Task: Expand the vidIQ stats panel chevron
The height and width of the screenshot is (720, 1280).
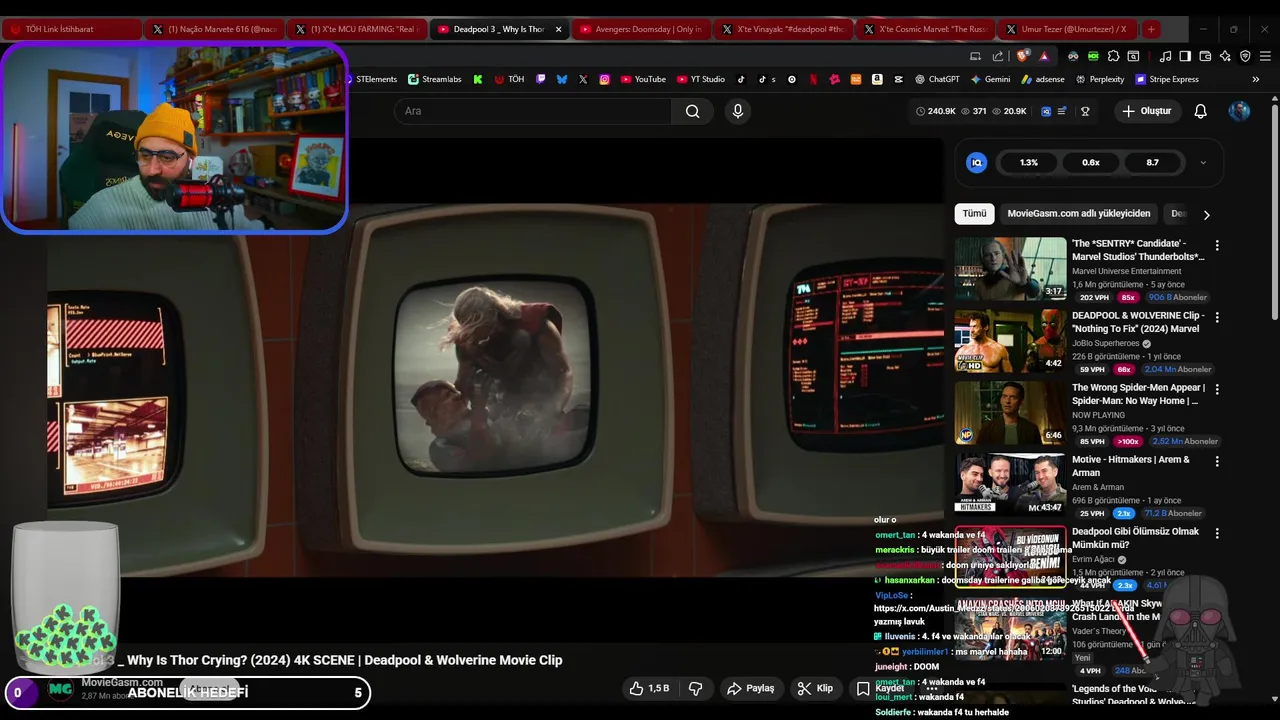Action: pos(1203,162)
